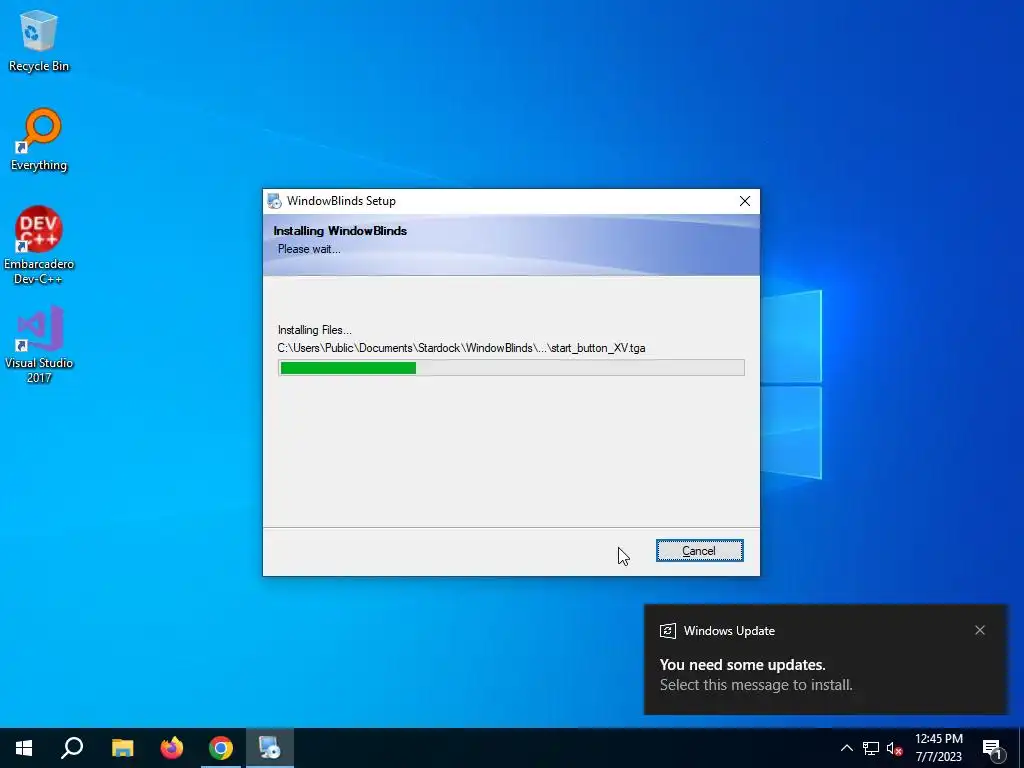Image resolution: width=1024 pixels, height=768 pixels.
Task: Select the Embarcadero Dev-C++ desktop shortcut
Action: (39, 245)
